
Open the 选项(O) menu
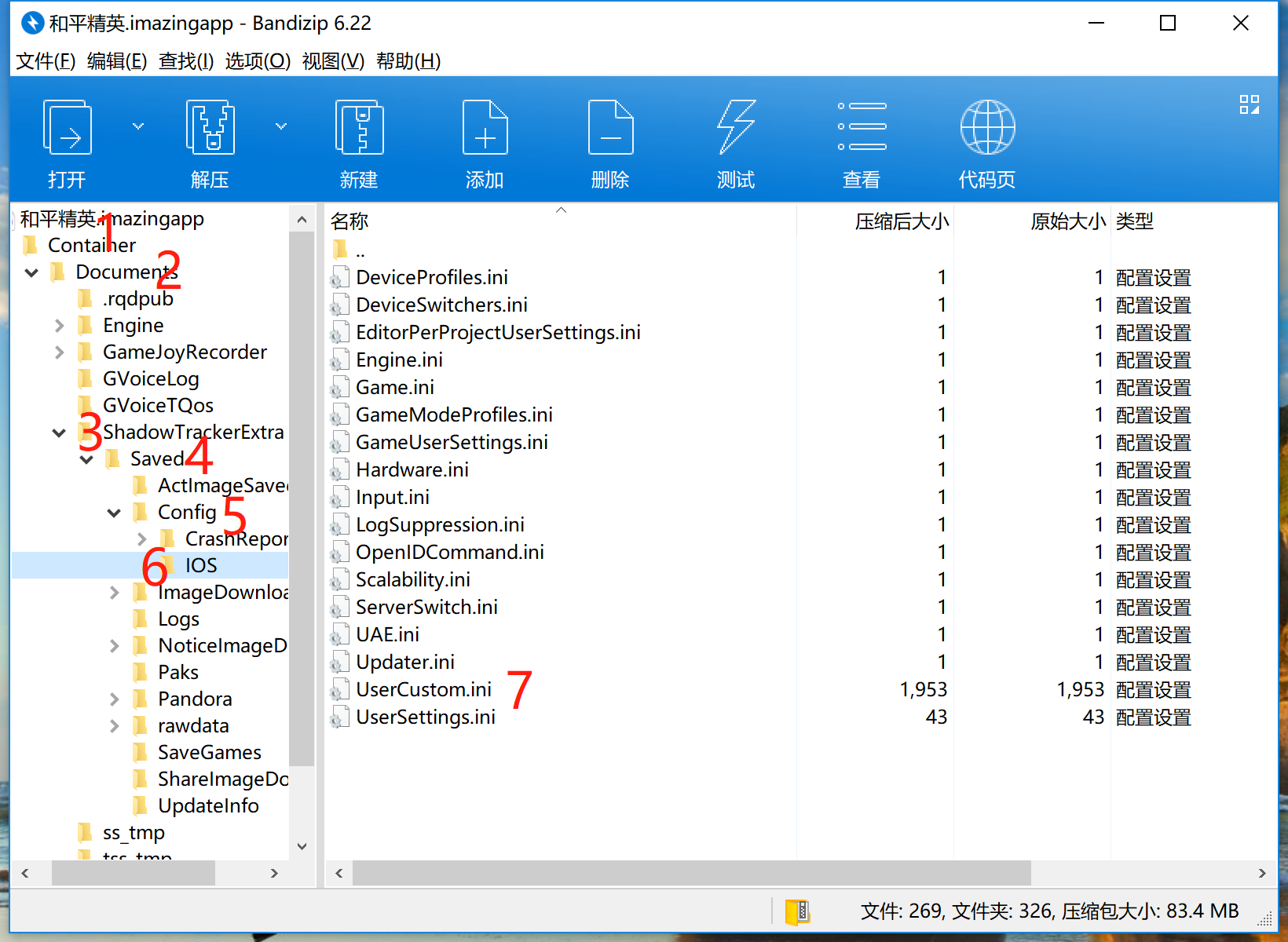click(x=258, y=61)
